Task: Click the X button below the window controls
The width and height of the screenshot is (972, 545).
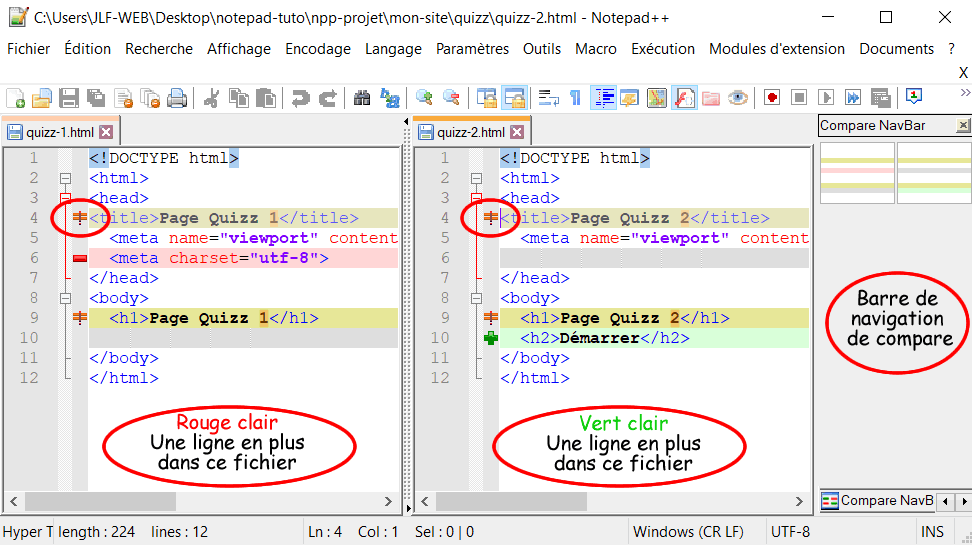Action: click(963, 73)
